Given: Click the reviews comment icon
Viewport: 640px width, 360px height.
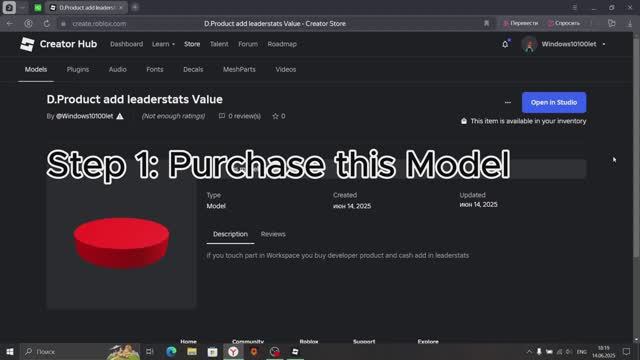Looking at the screenshot, I should [222, 116].
